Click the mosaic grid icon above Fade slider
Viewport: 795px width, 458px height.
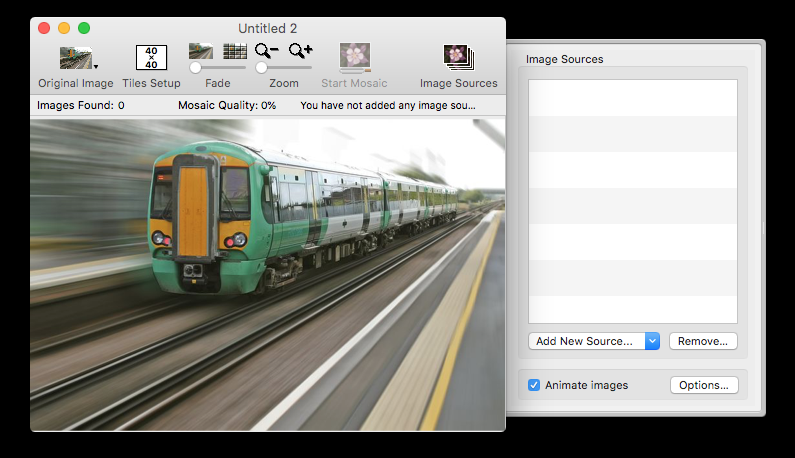pos(235,51)
